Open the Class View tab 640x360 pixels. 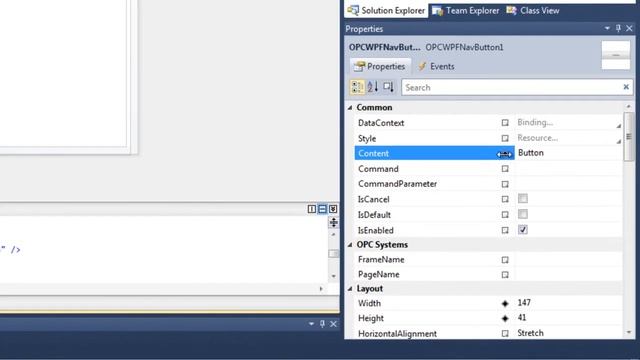533,11
